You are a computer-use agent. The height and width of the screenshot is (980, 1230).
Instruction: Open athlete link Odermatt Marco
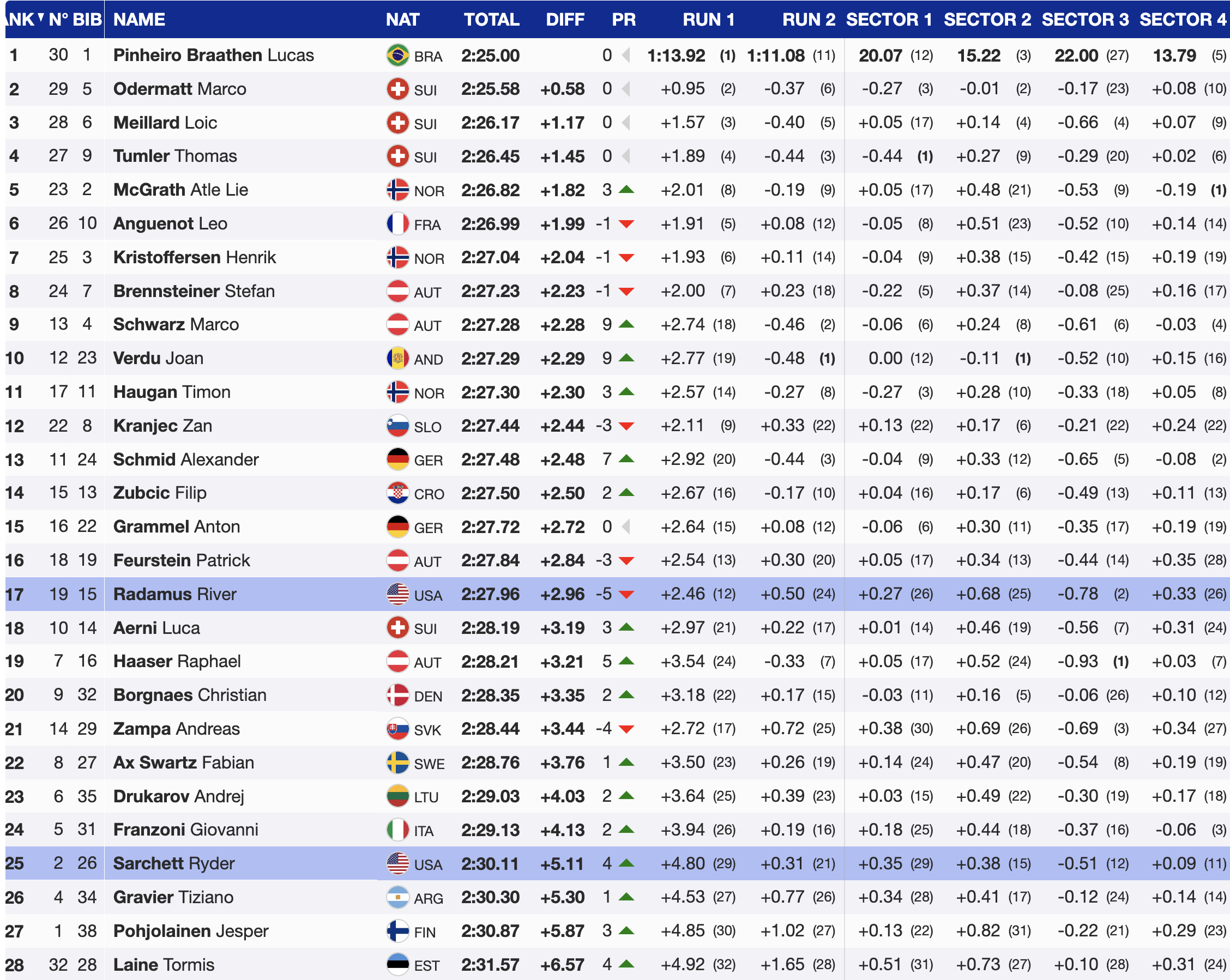tap(179, 89)
